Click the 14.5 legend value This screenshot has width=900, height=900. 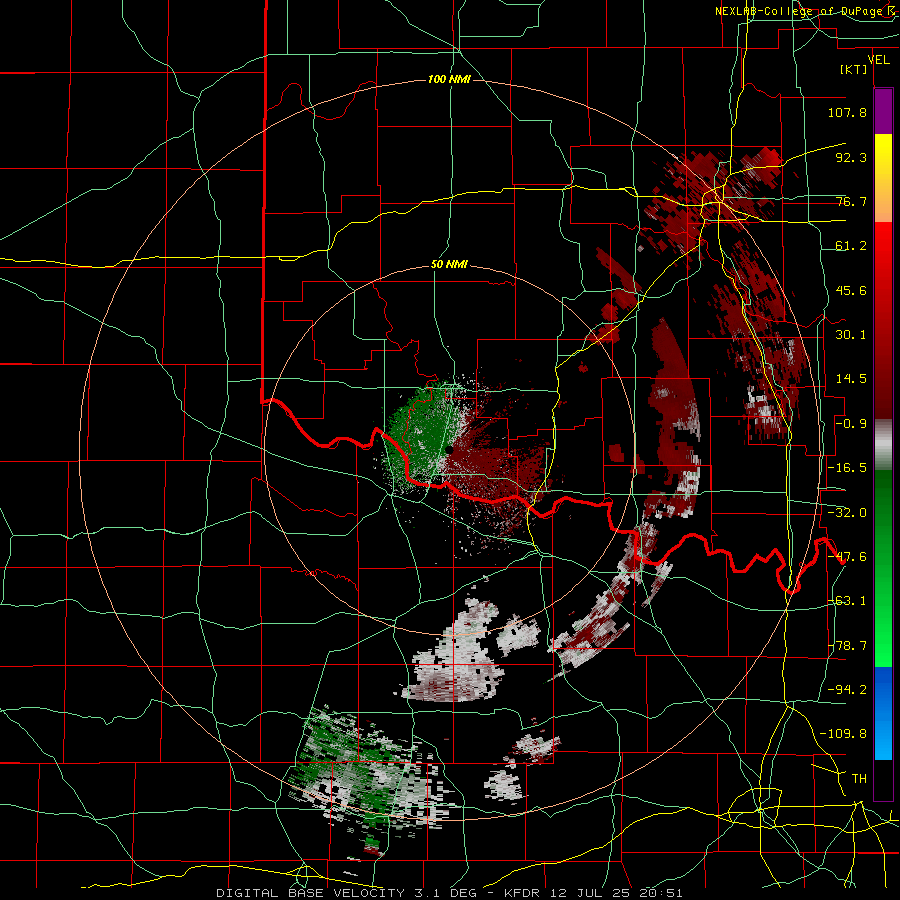pos(851,379)
